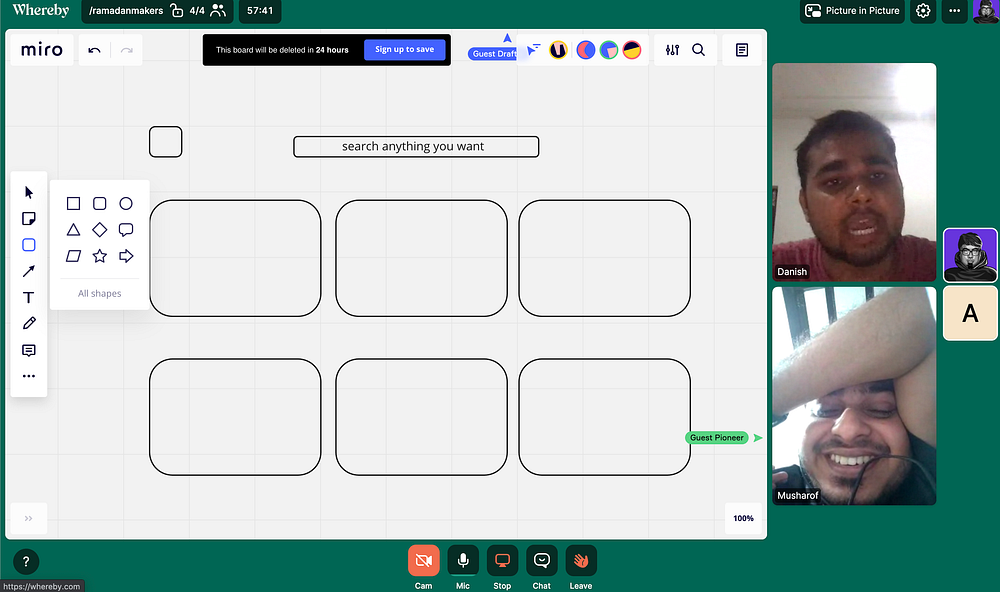Select the Text tool
Viewport: 1000px width, 592px height.
point(29,297)
